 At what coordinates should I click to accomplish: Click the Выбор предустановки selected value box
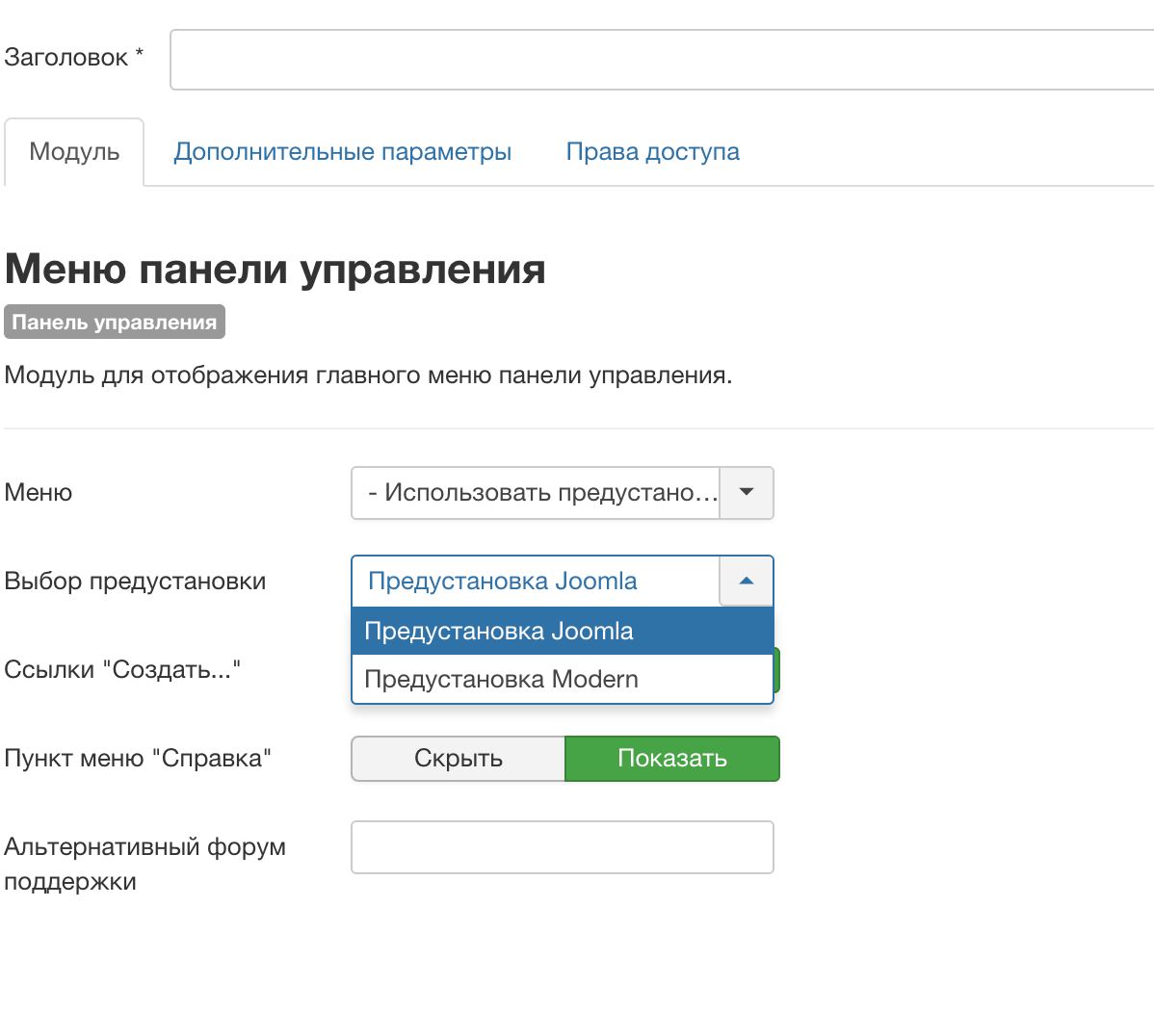click(x=536, y=582)
